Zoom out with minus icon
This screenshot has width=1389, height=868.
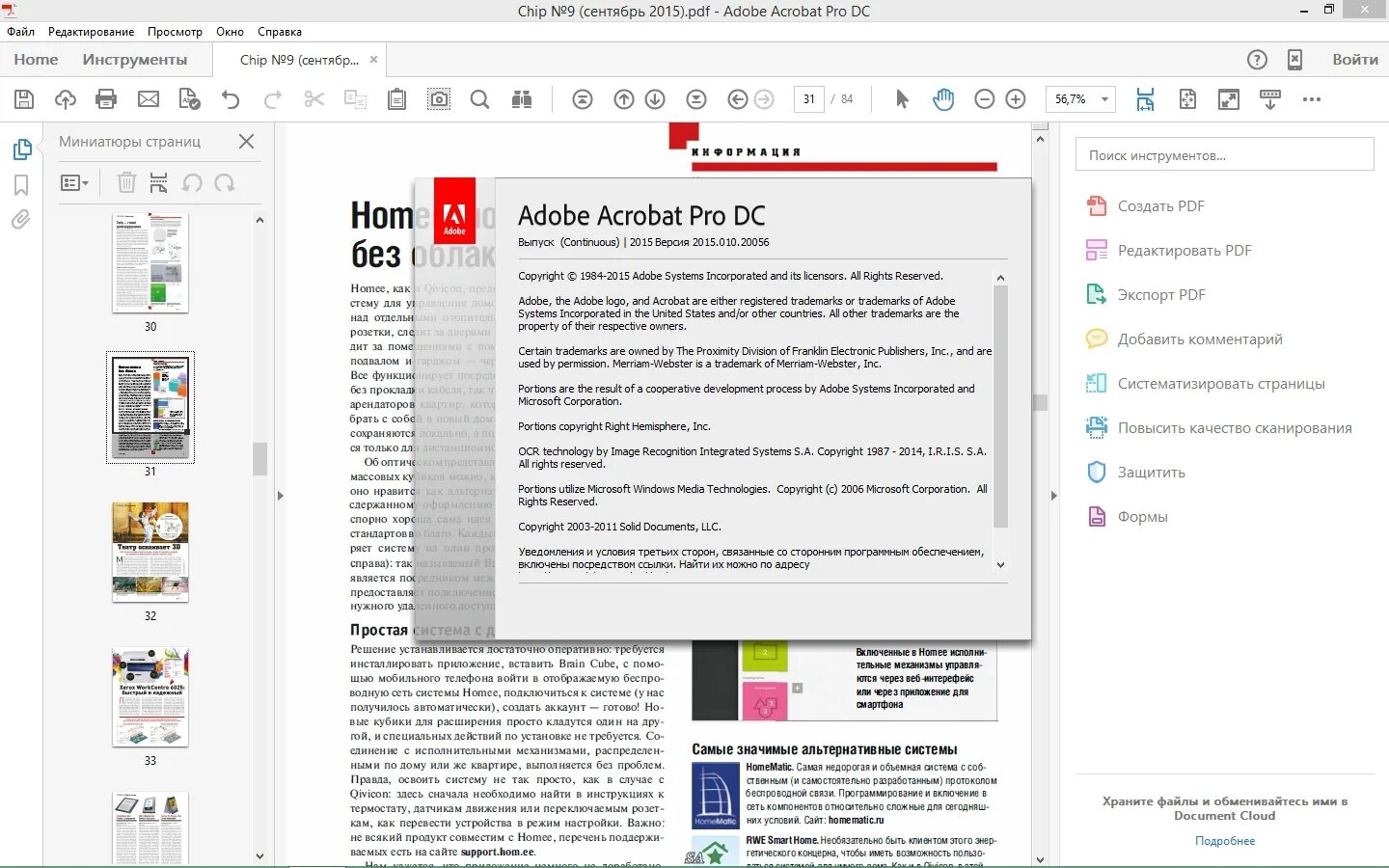pyautogui.click(x=984, y=99)
